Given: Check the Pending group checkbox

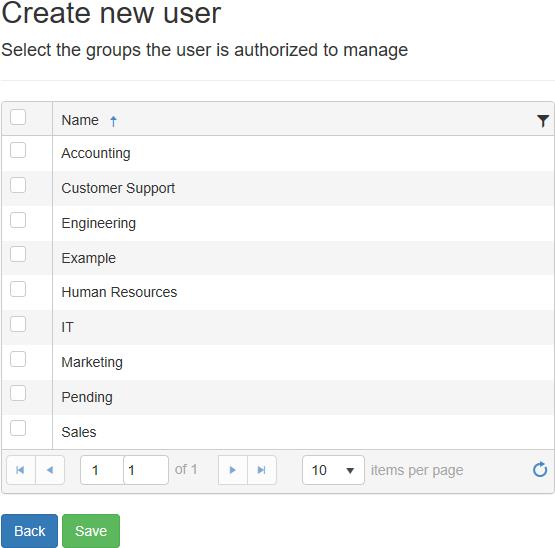Looking at the screenshot, I should click(x=18, y=393).
